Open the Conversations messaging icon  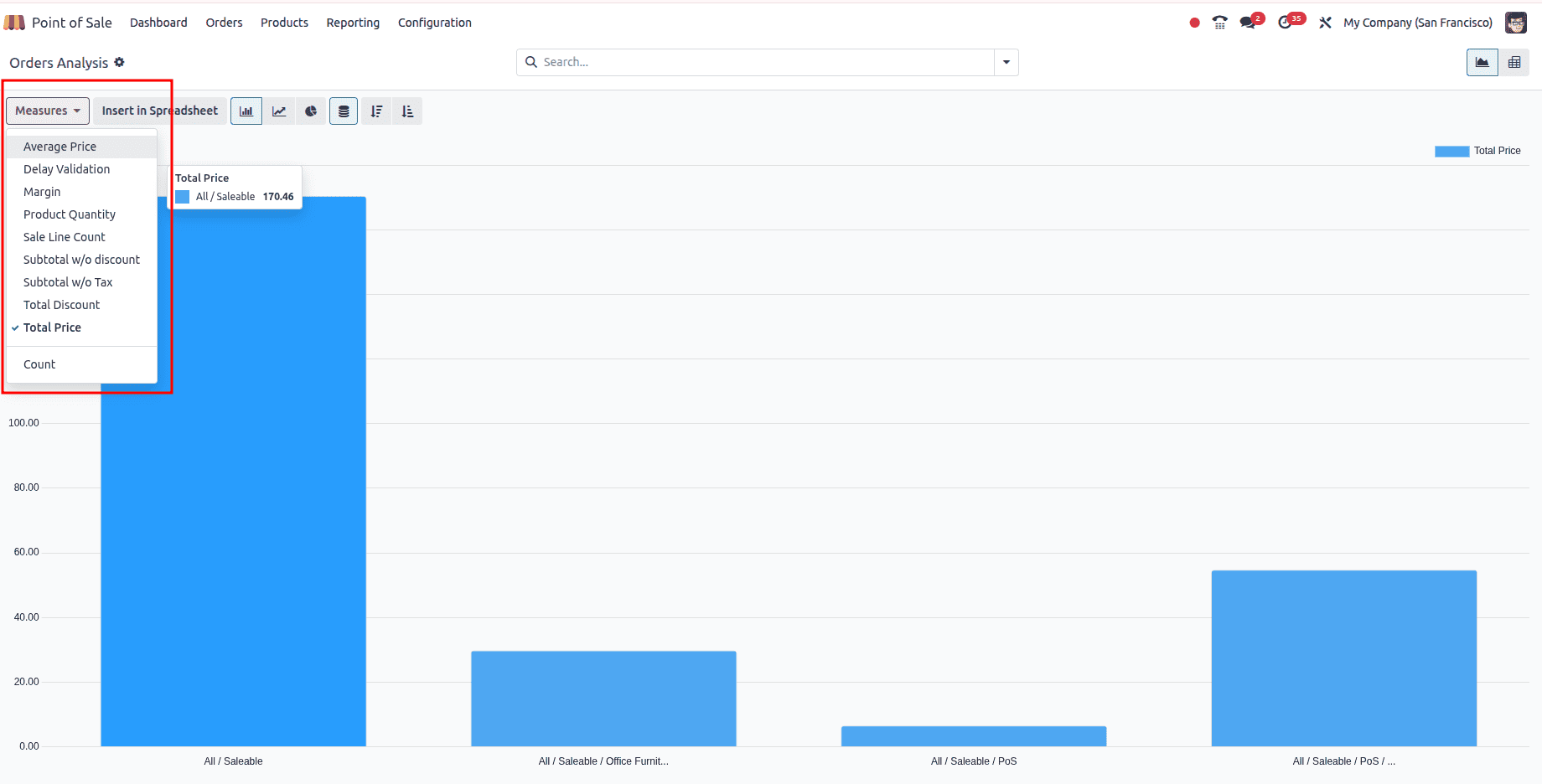tap(1246, 23)
